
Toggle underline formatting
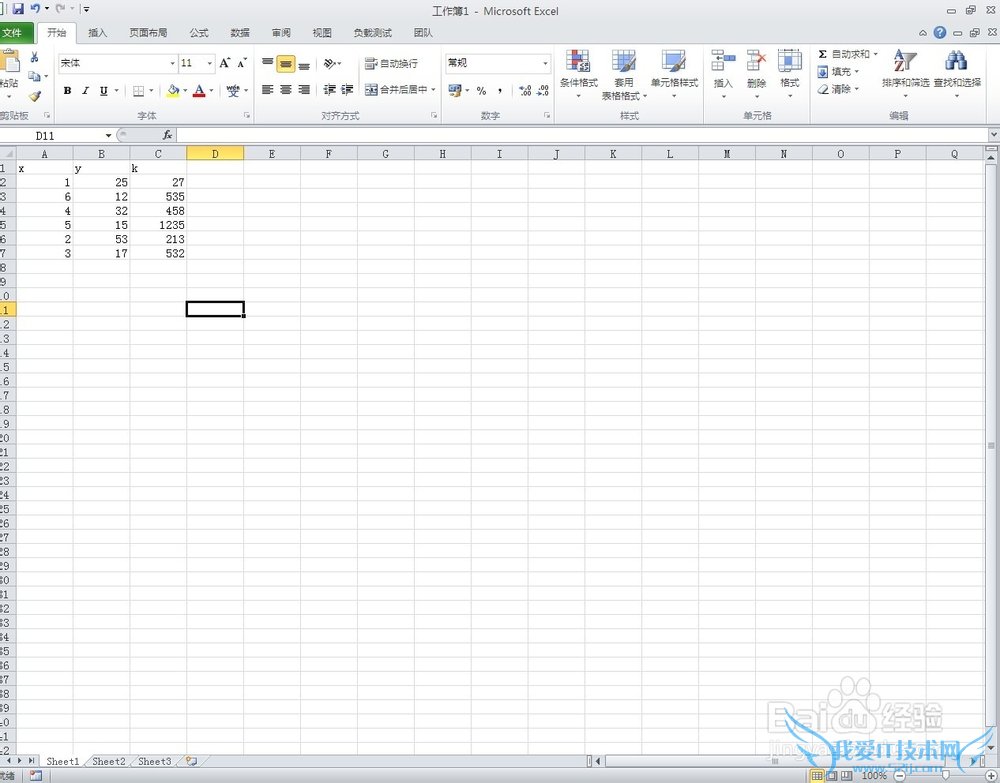(x=103, y=91)
